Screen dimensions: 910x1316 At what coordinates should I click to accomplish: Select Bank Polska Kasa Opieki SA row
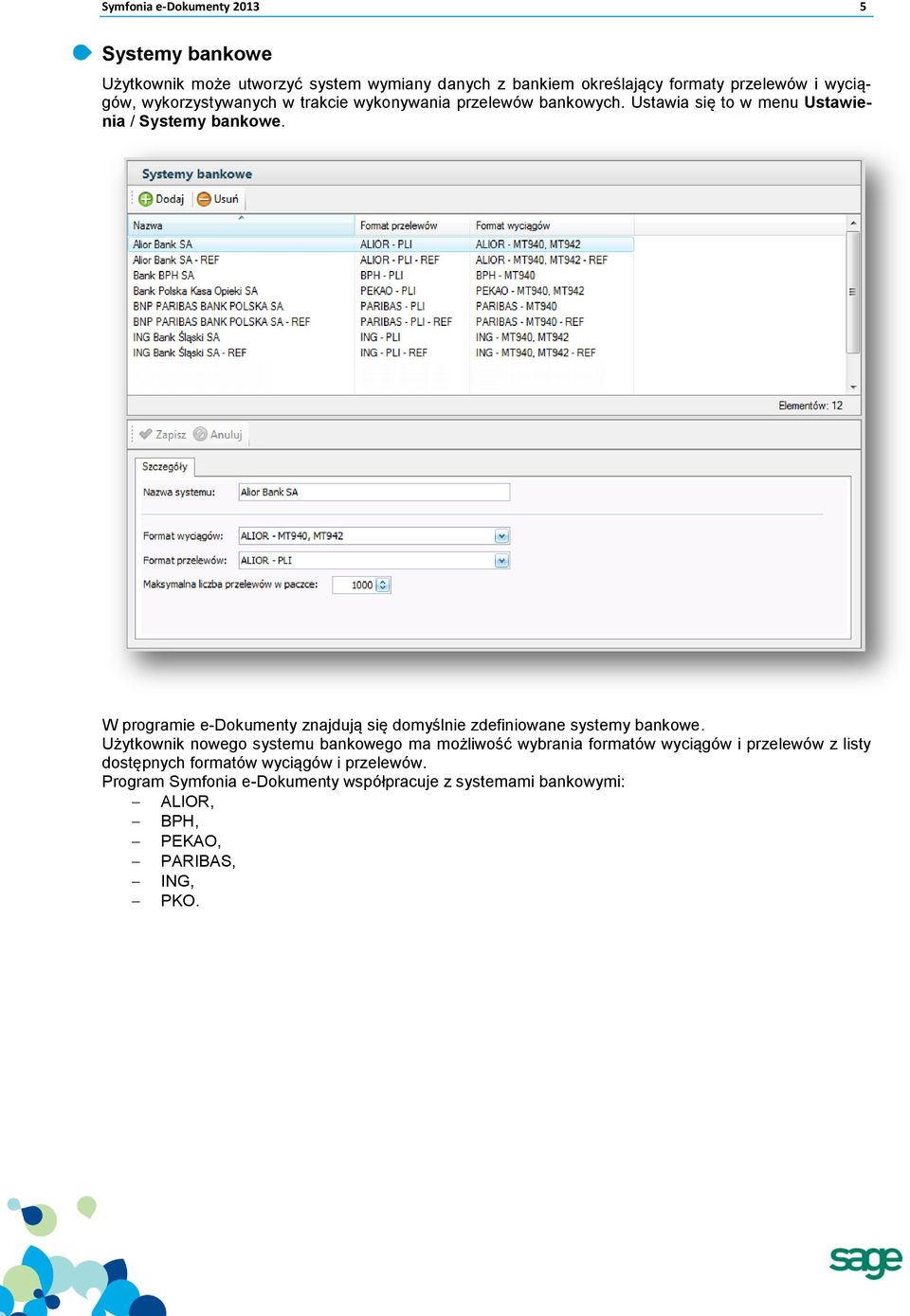[380, 291]
